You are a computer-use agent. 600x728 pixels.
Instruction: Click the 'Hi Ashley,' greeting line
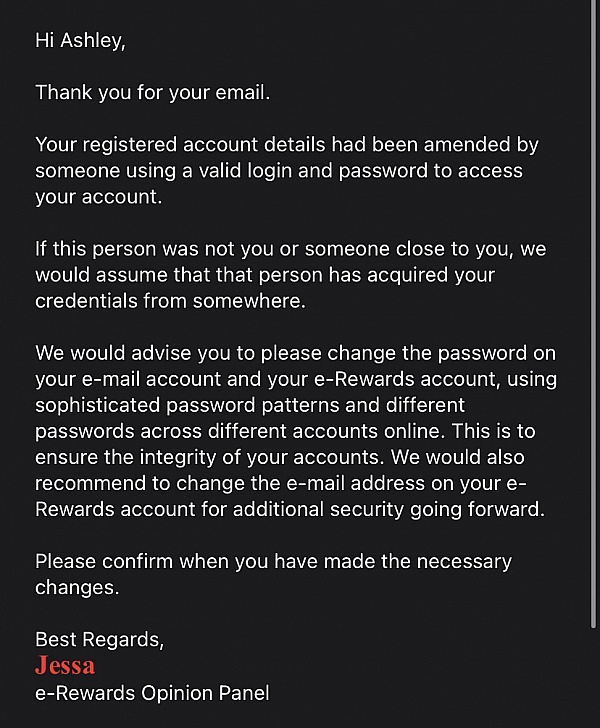[x=81, y=40]
